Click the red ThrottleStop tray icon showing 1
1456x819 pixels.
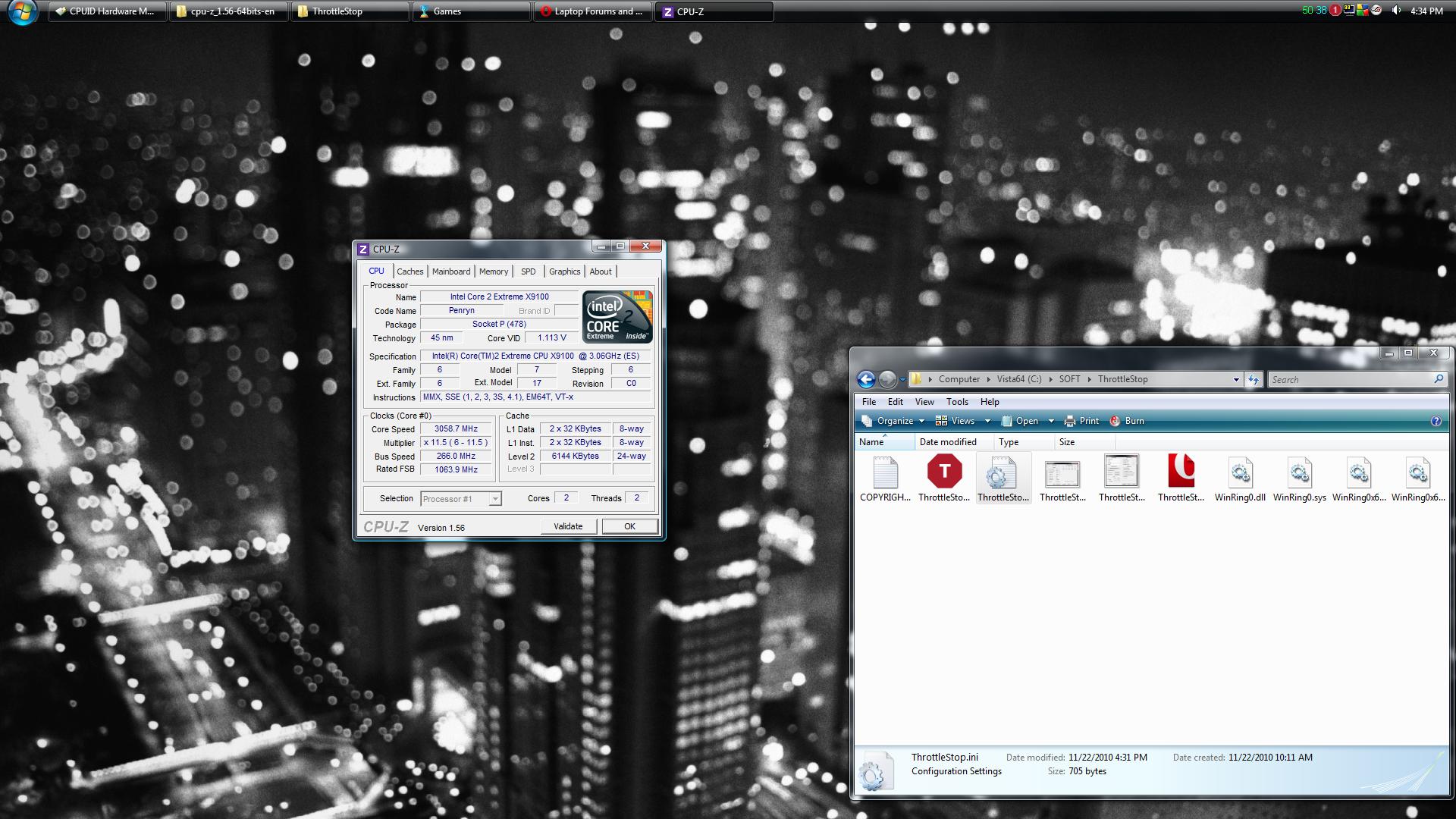point(1335,11)
